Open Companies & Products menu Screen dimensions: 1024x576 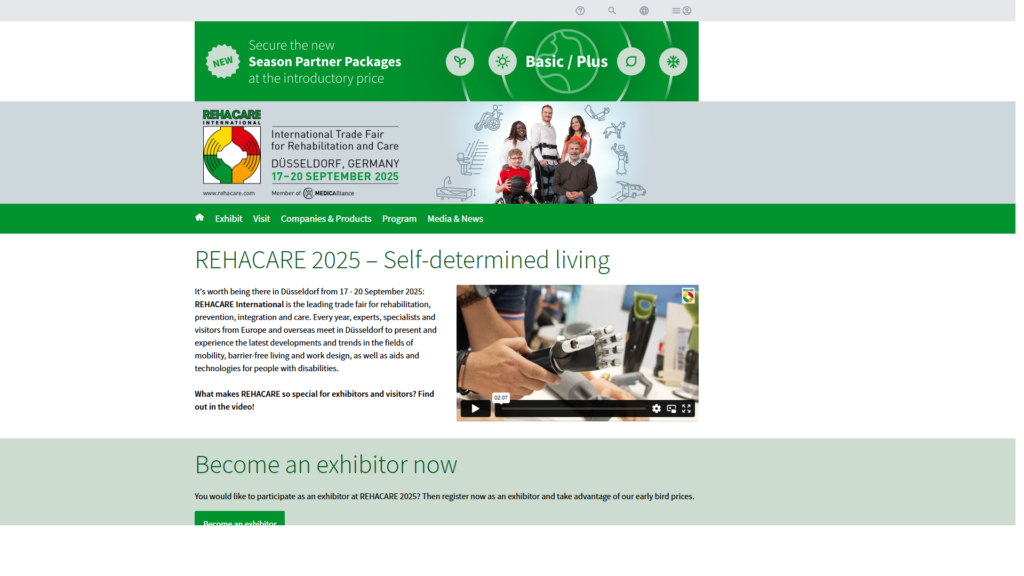tap(326, 219)
